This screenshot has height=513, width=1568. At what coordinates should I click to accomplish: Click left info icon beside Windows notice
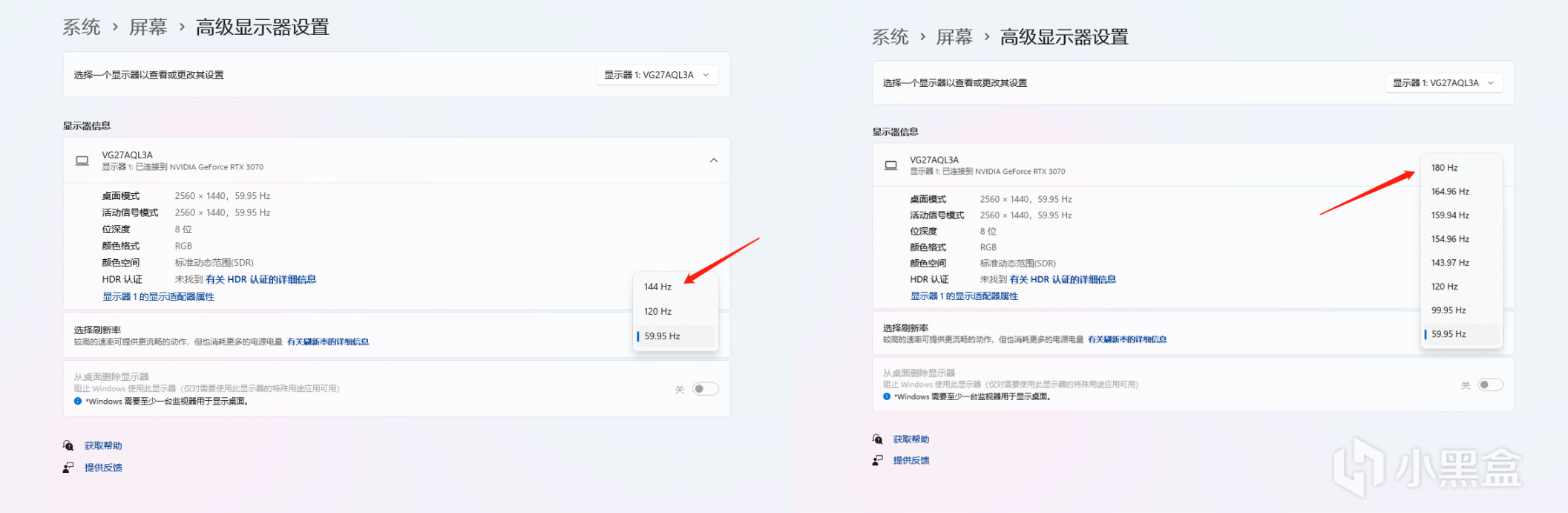tap(78, 402)
